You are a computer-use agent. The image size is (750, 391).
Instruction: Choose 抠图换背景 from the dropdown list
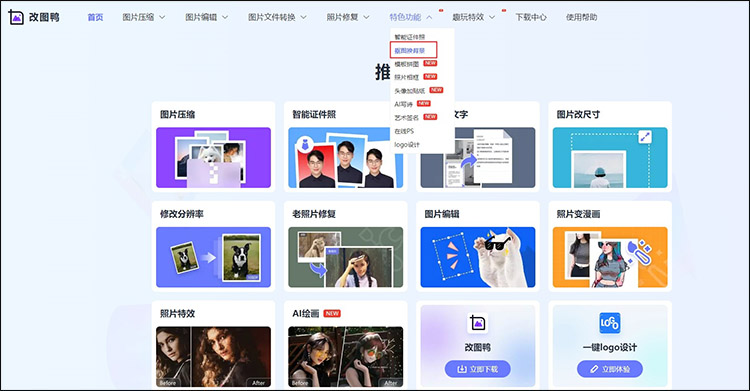(413, 50)
